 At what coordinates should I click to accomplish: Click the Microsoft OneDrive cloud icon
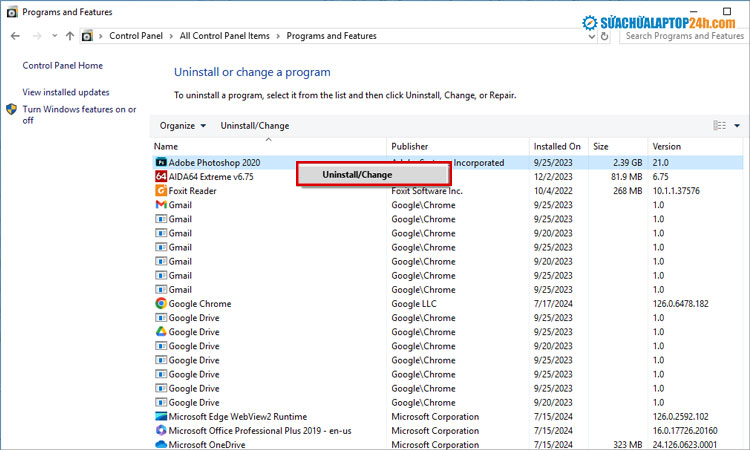160,444
